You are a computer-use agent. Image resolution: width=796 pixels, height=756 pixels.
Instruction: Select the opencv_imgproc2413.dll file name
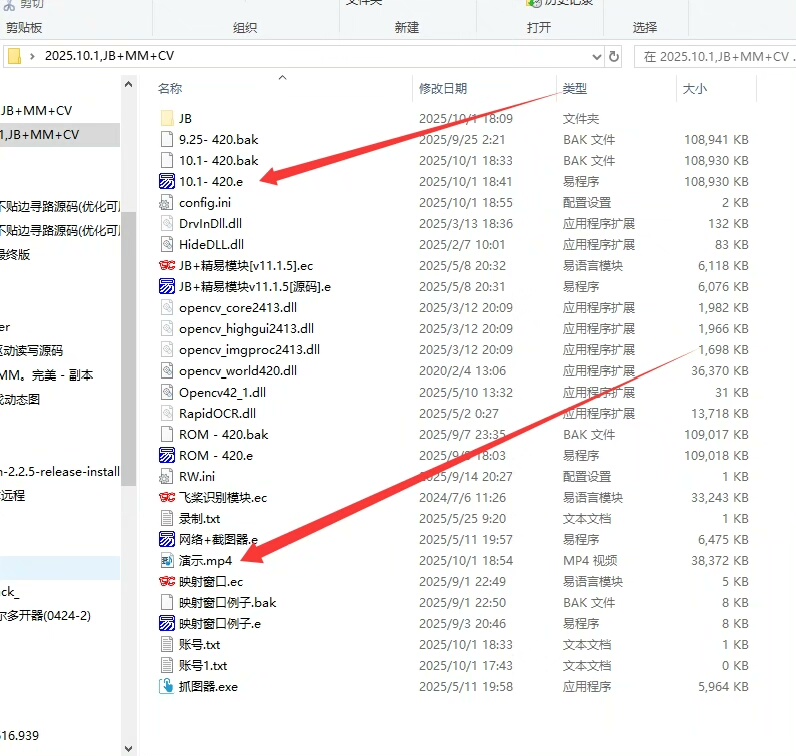pyautogui.click(x=249, y=350)
